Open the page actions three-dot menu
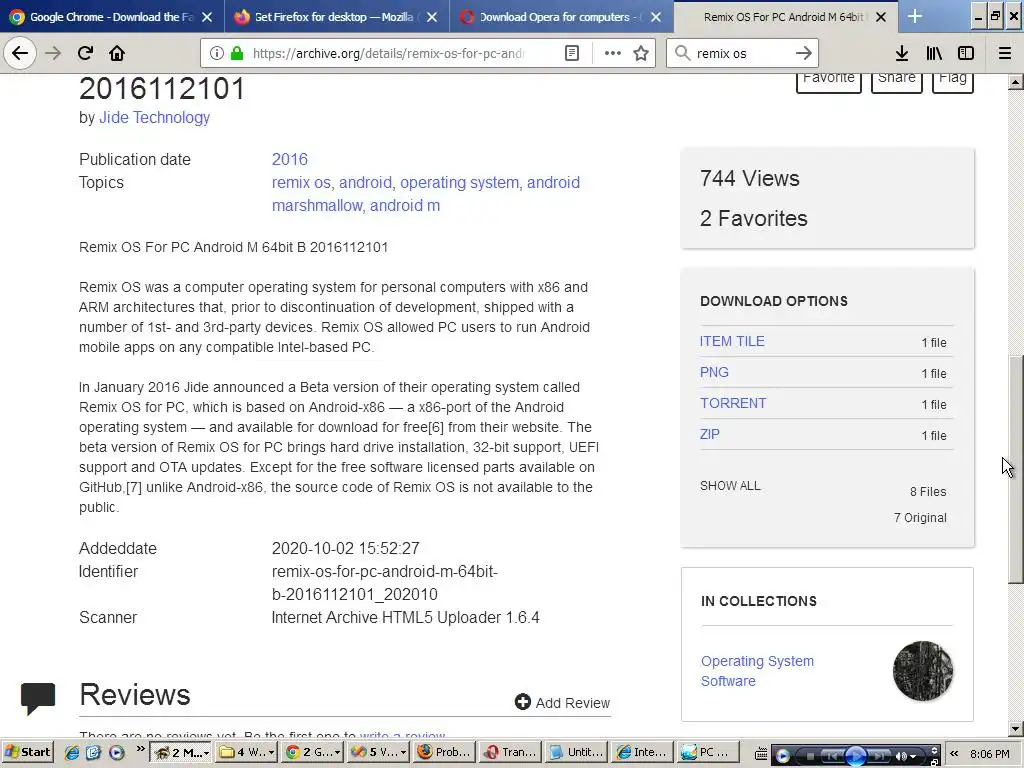 click(612, 54)
